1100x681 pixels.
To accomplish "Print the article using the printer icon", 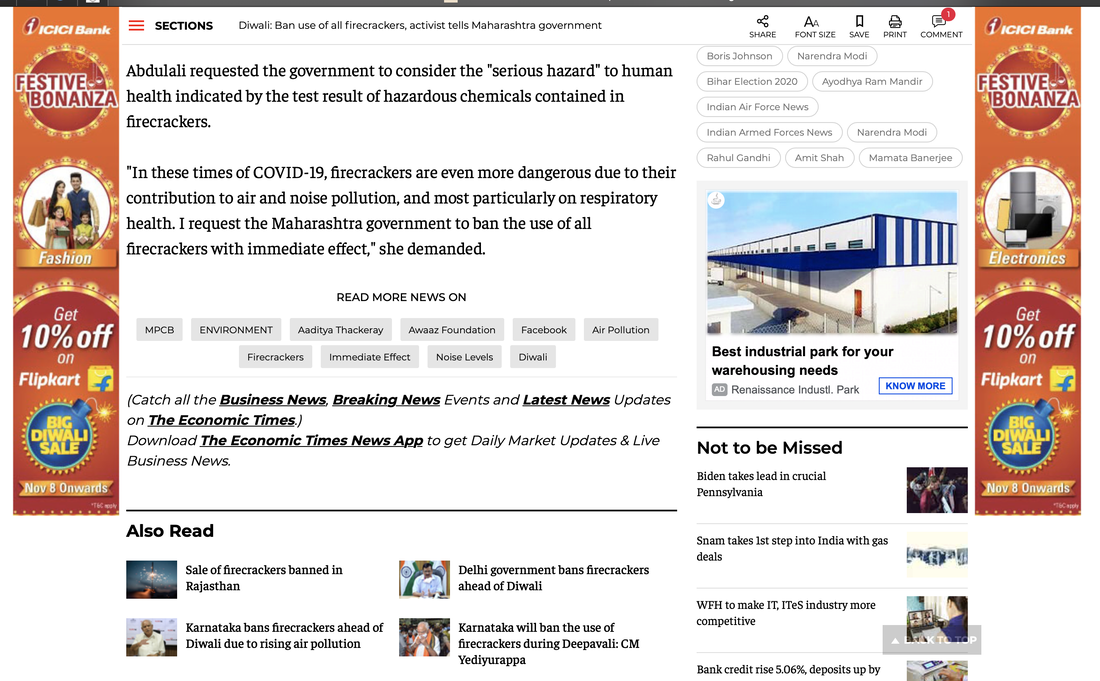I will (895, 21).
